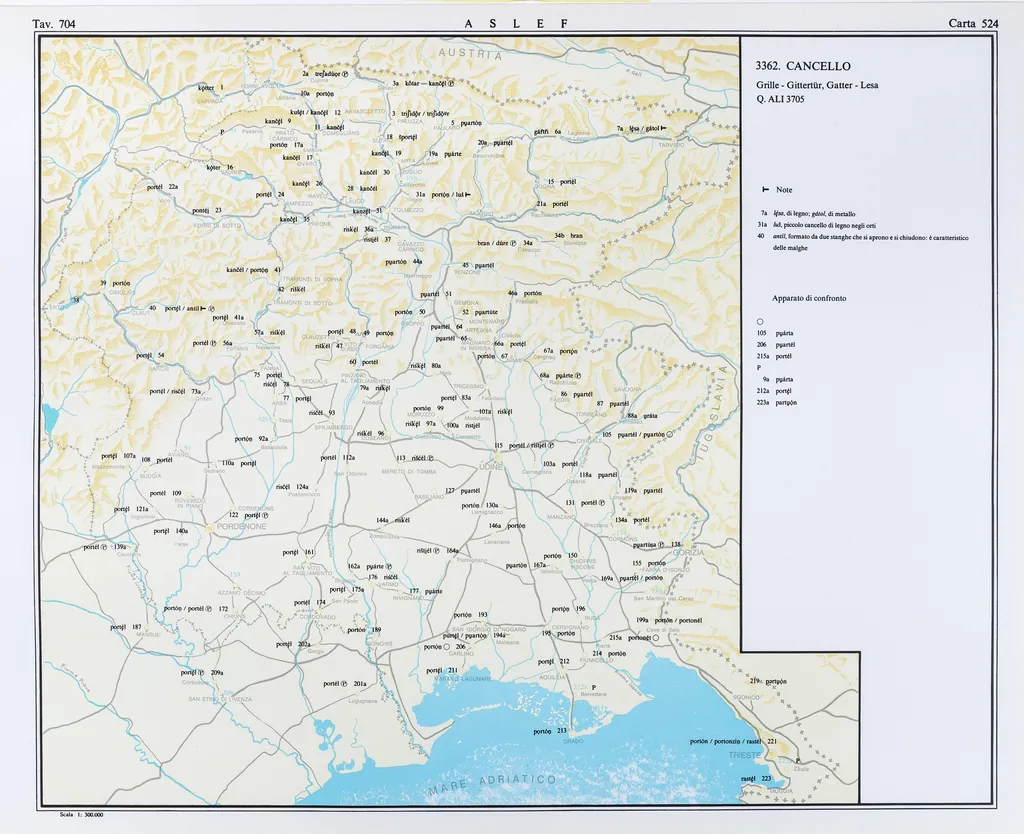
Task: Click the TRIESTE city label
Action: click(x=746, y=755)
